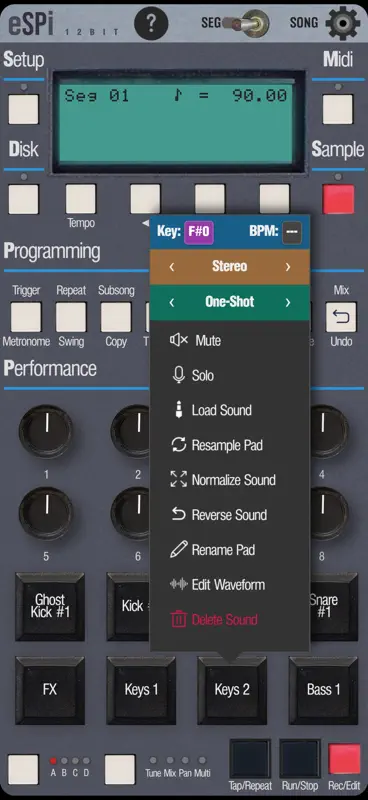Go to previous option left of Stereo
The image size is (368, 800).
172,267
